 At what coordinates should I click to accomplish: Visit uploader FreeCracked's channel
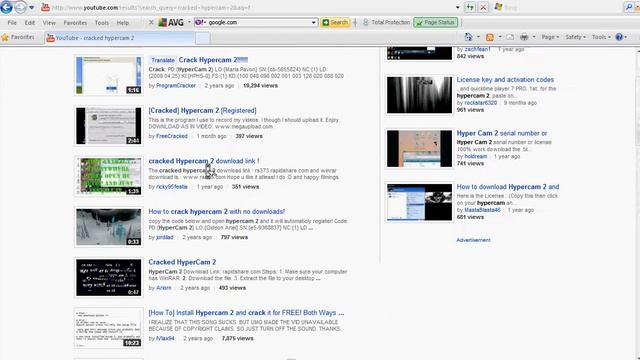click(x=172, y=136)
